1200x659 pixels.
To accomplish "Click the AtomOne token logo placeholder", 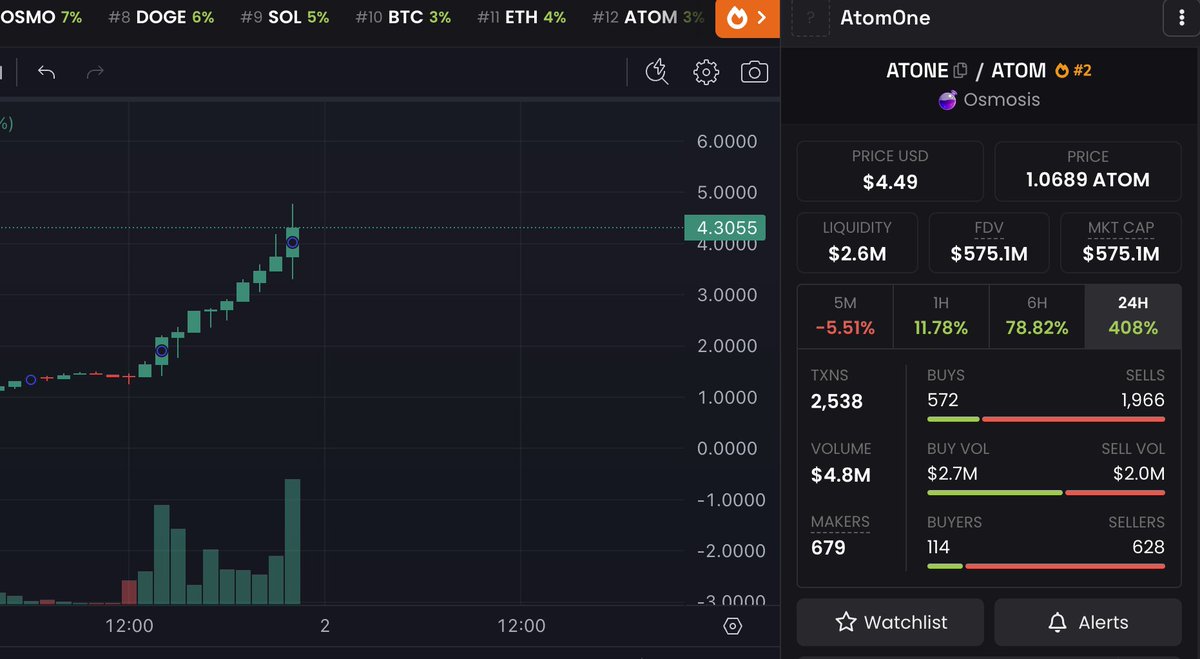I will 810,18.
